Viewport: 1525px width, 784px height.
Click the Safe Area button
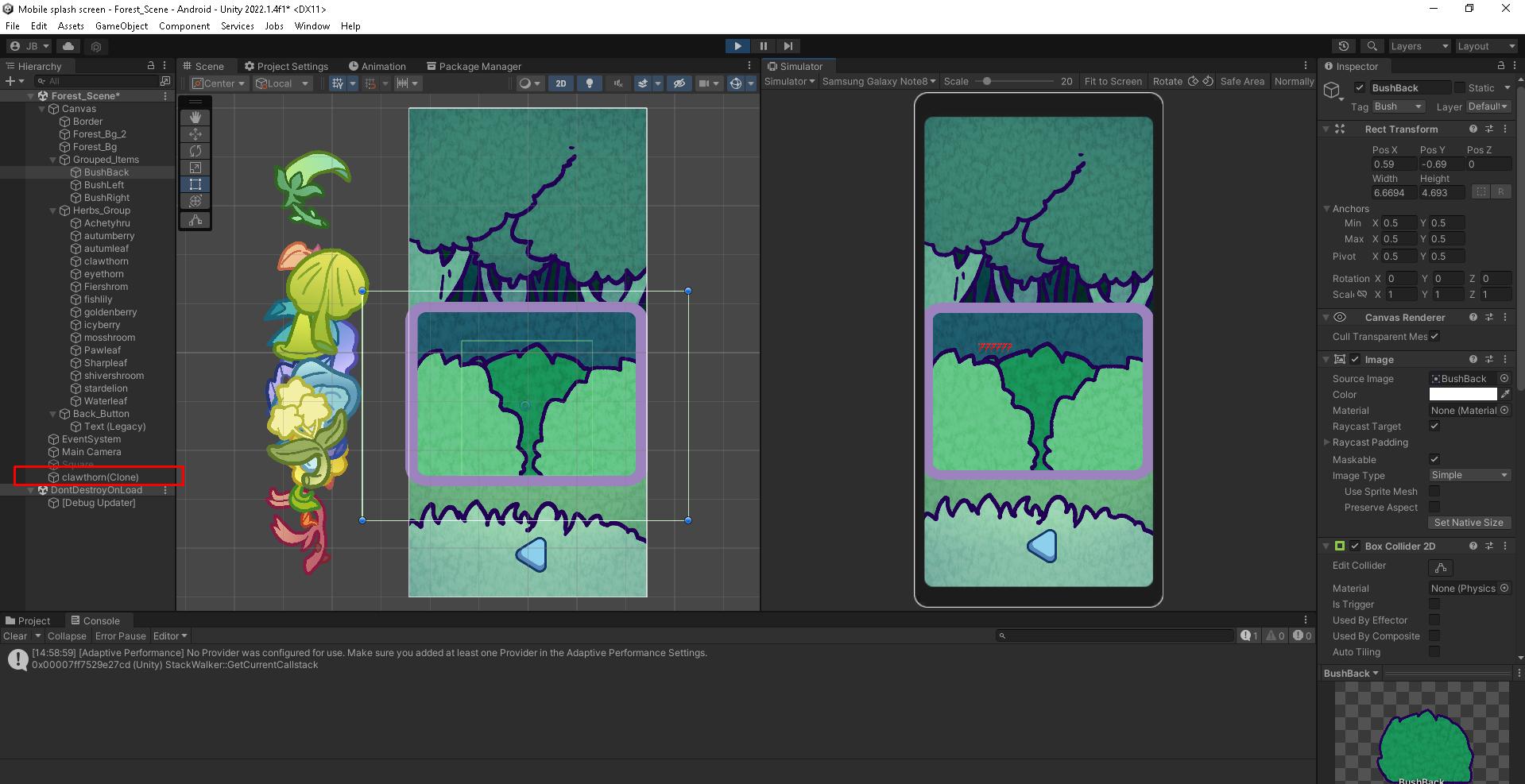[x=1242, y=81]
